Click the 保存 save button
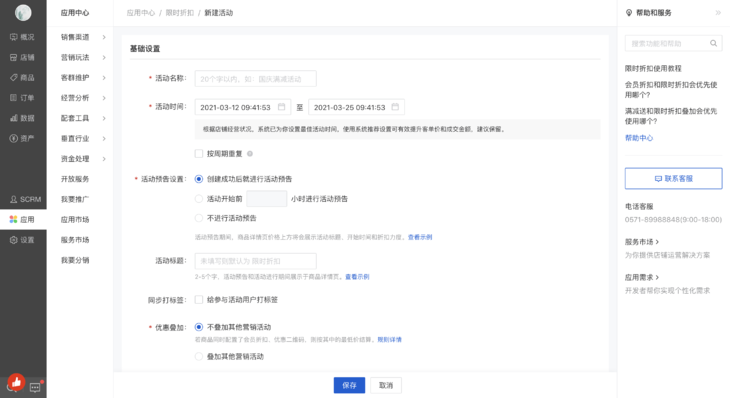730x398 pixels. pyautogui.click(x=349, y=385)
